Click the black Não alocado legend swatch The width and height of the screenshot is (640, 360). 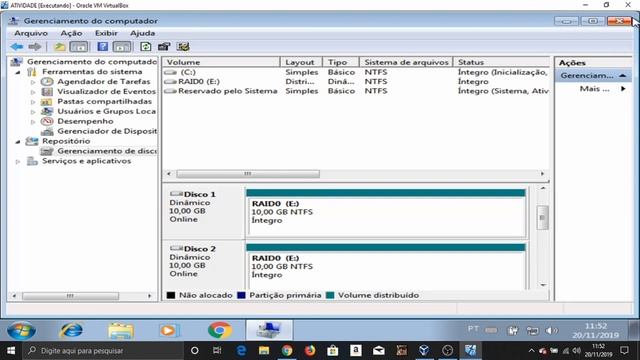coord(171,295)
